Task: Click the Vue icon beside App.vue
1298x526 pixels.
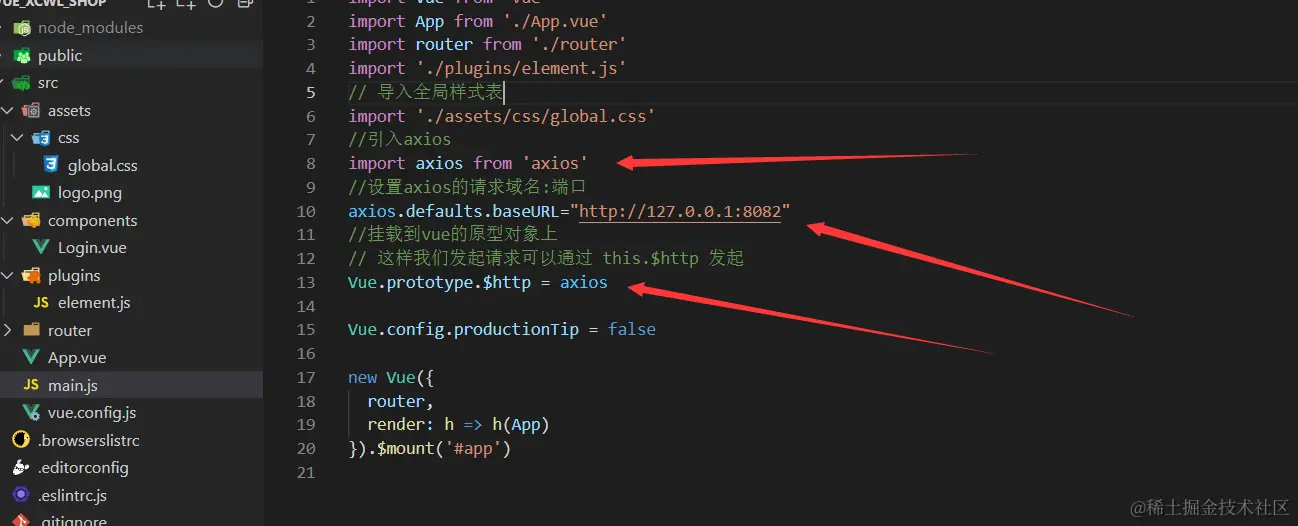Action: click(31, 357)
